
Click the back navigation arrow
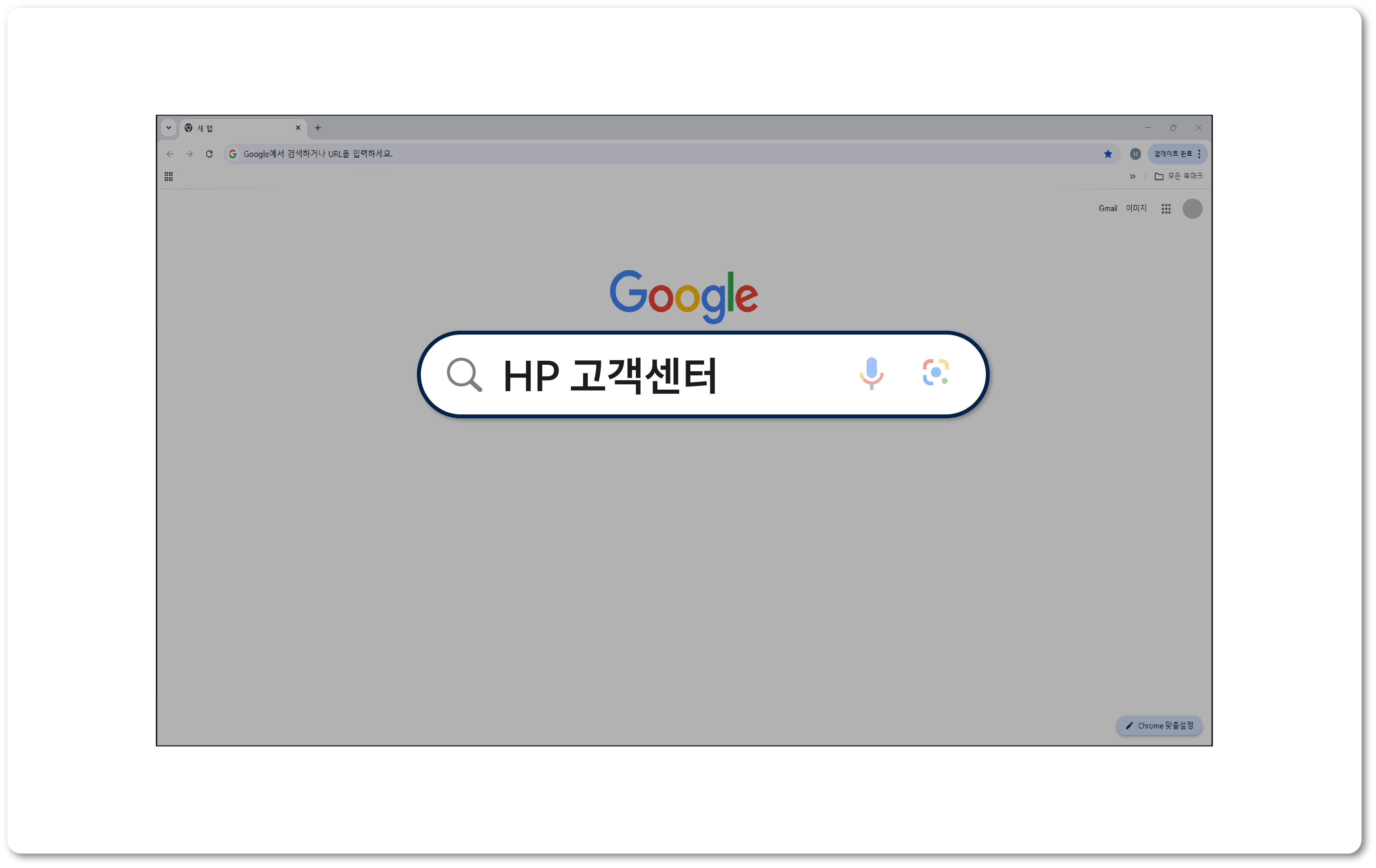pyautogui.click(x=170, y=154)
